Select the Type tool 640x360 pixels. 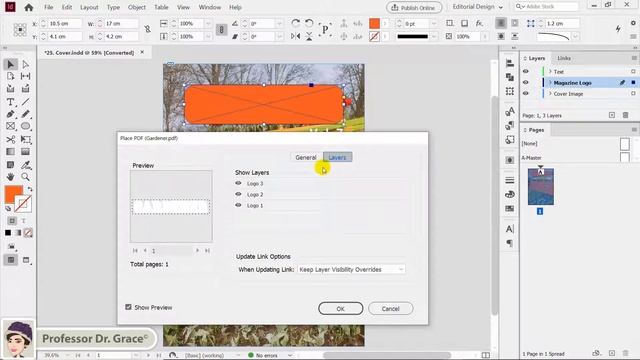pos(11,102)
